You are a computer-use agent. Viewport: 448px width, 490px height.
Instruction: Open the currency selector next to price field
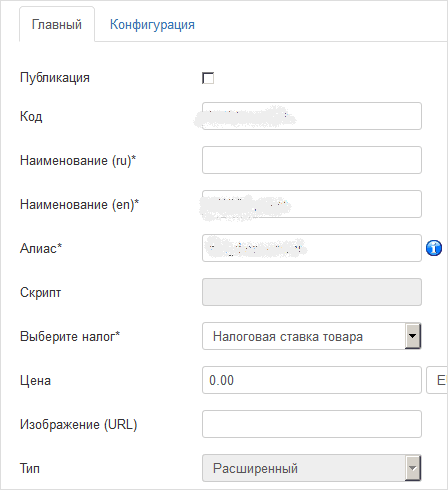tap(437, 380)
